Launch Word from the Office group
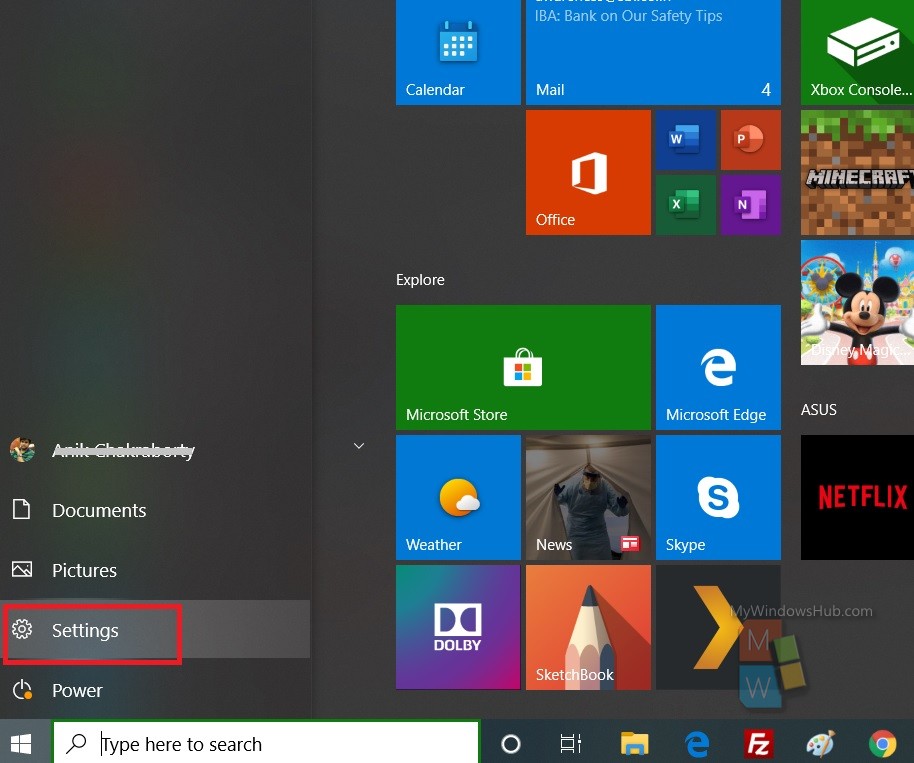Screen dimensions: 914x763 click(686, 140)
